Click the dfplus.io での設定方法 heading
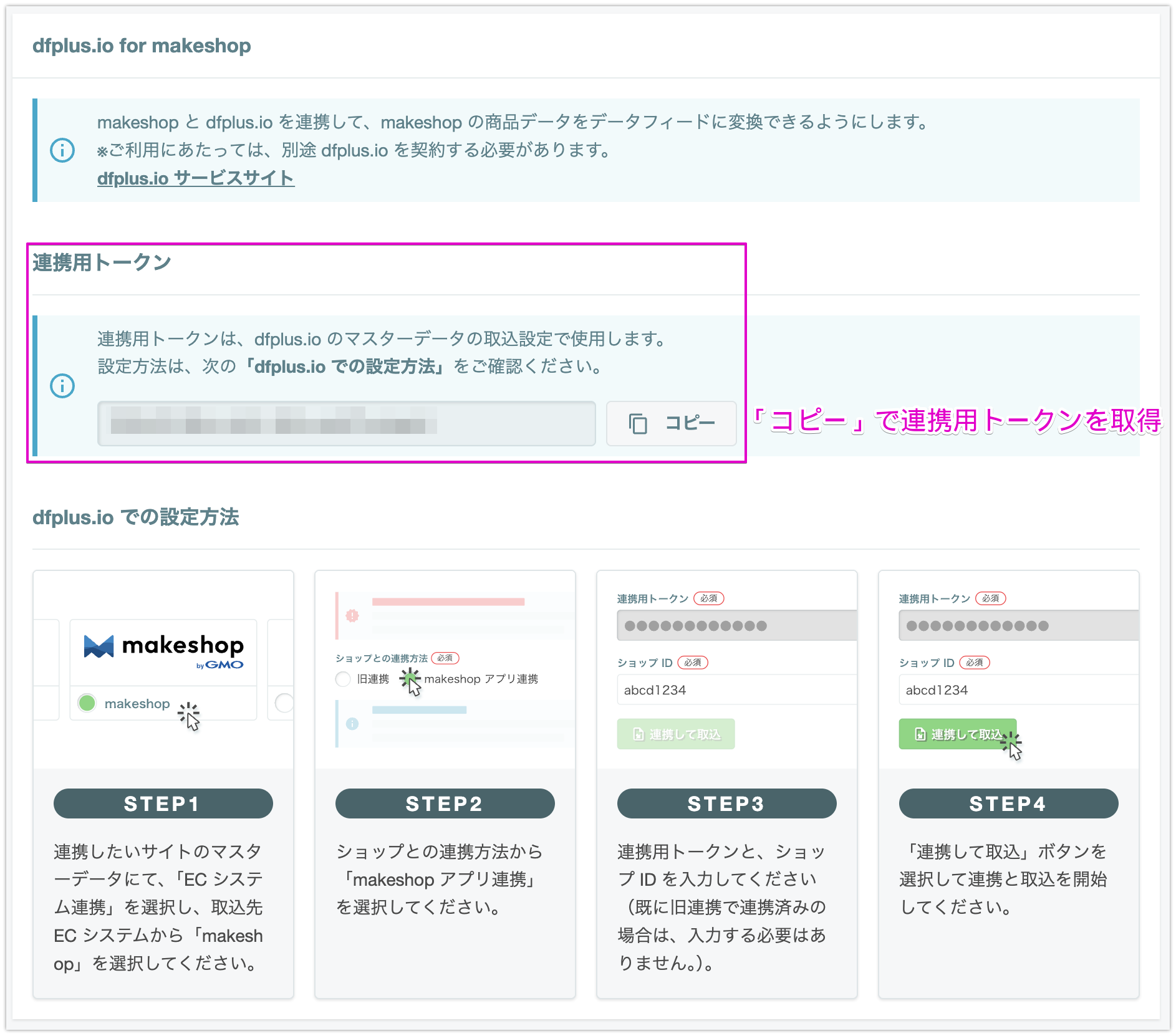The height and width of the screenshot is (1036, 1176). (136, 517)
